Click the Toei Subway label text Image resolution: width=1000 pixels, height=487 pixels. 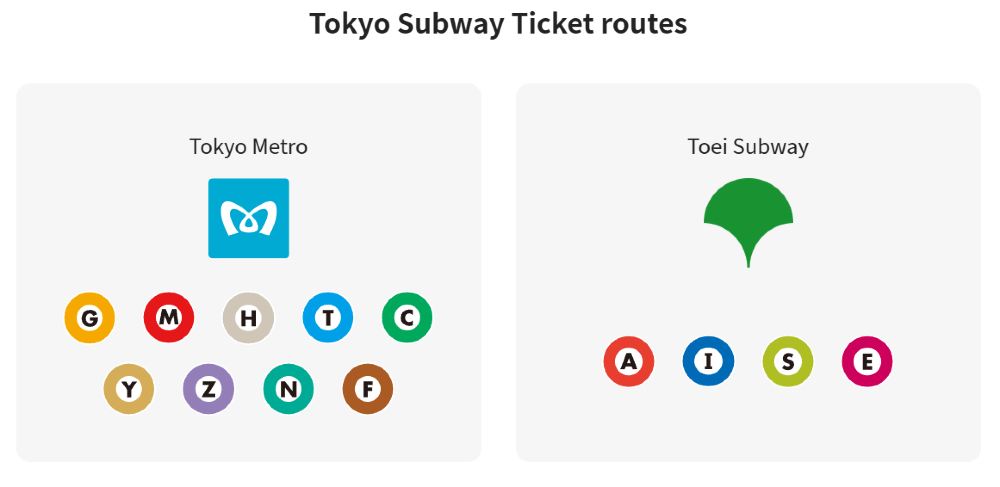[748, 147]
